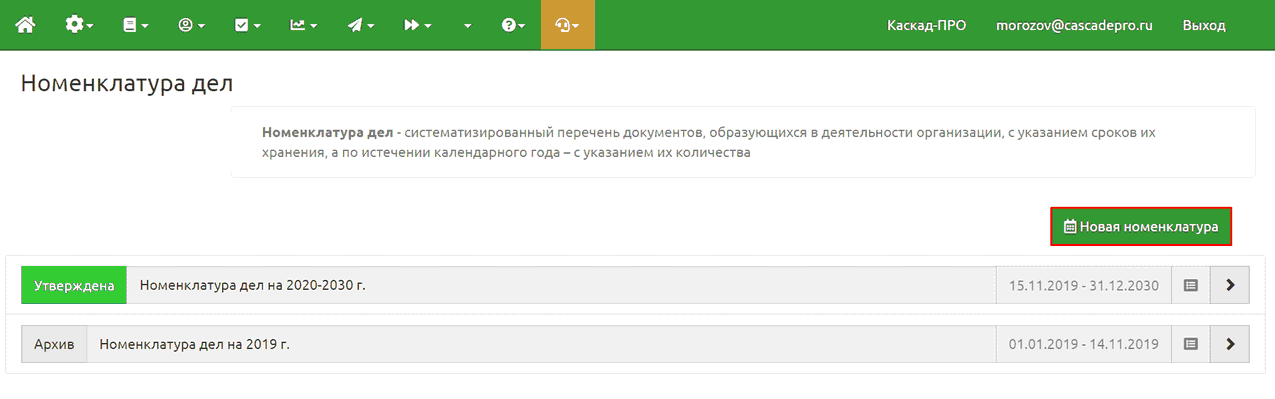This screenshot has height=399, width=1275.
Task: Select Каскад-ПРО in the top bar
Action: [926, 26]
